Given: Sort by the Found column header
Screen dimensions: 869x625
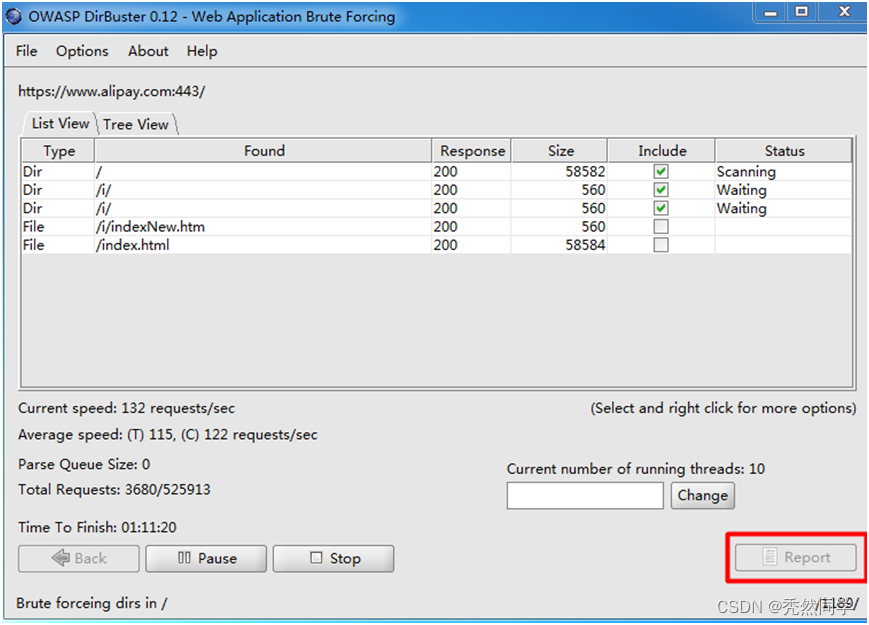Looking at the screenshot, I should coord(264,151).
